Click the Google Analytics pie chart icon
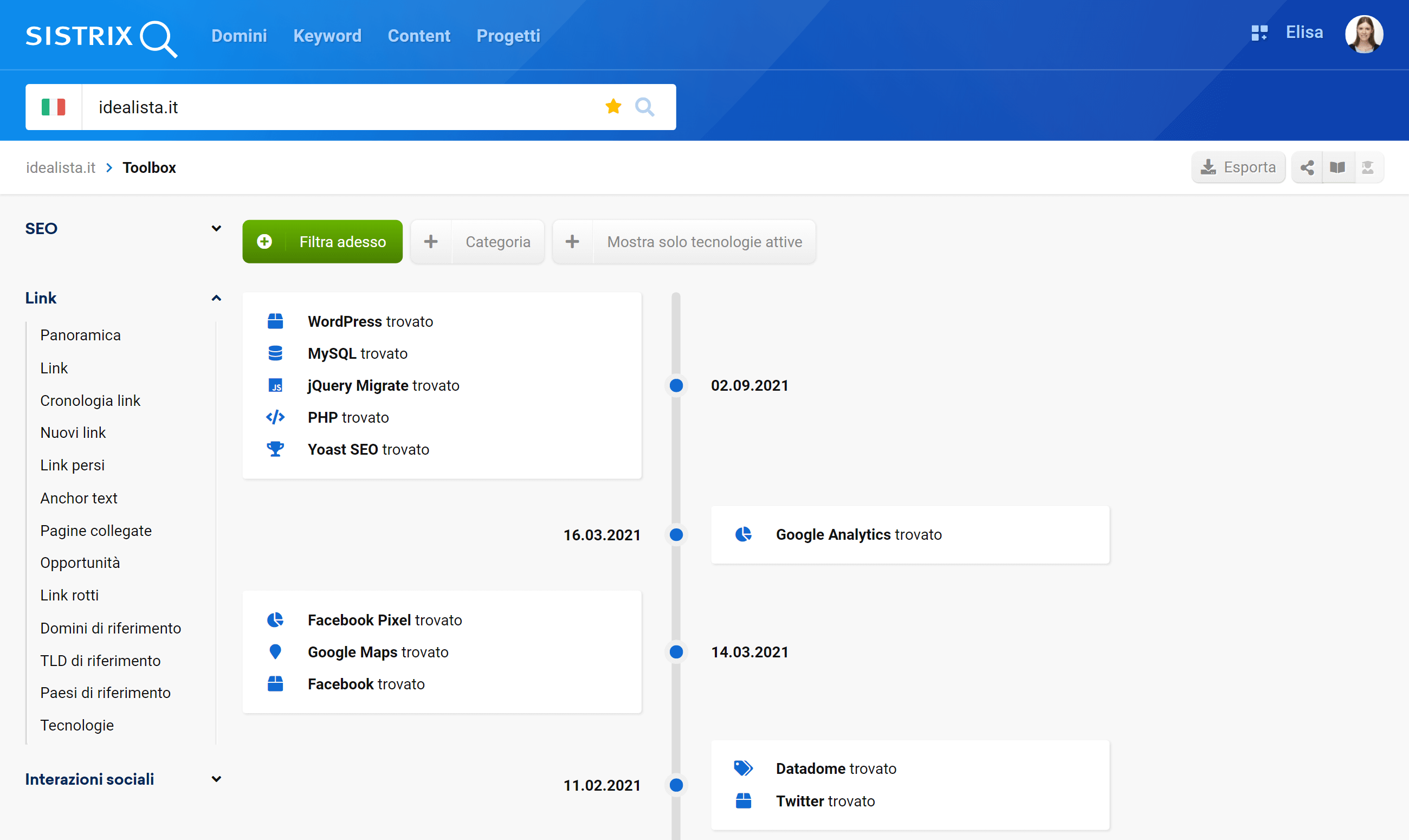Viewport: 1409px width, 840px height. click(743, 534)
